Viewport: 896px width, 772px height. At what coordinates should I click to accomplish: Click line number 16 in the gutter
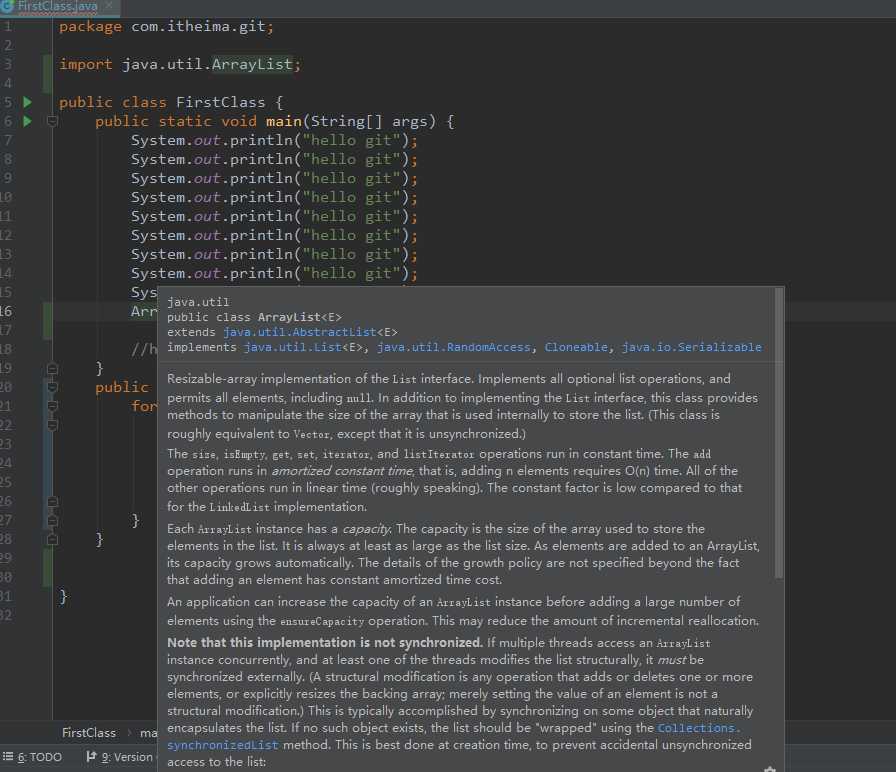(6, 311)
